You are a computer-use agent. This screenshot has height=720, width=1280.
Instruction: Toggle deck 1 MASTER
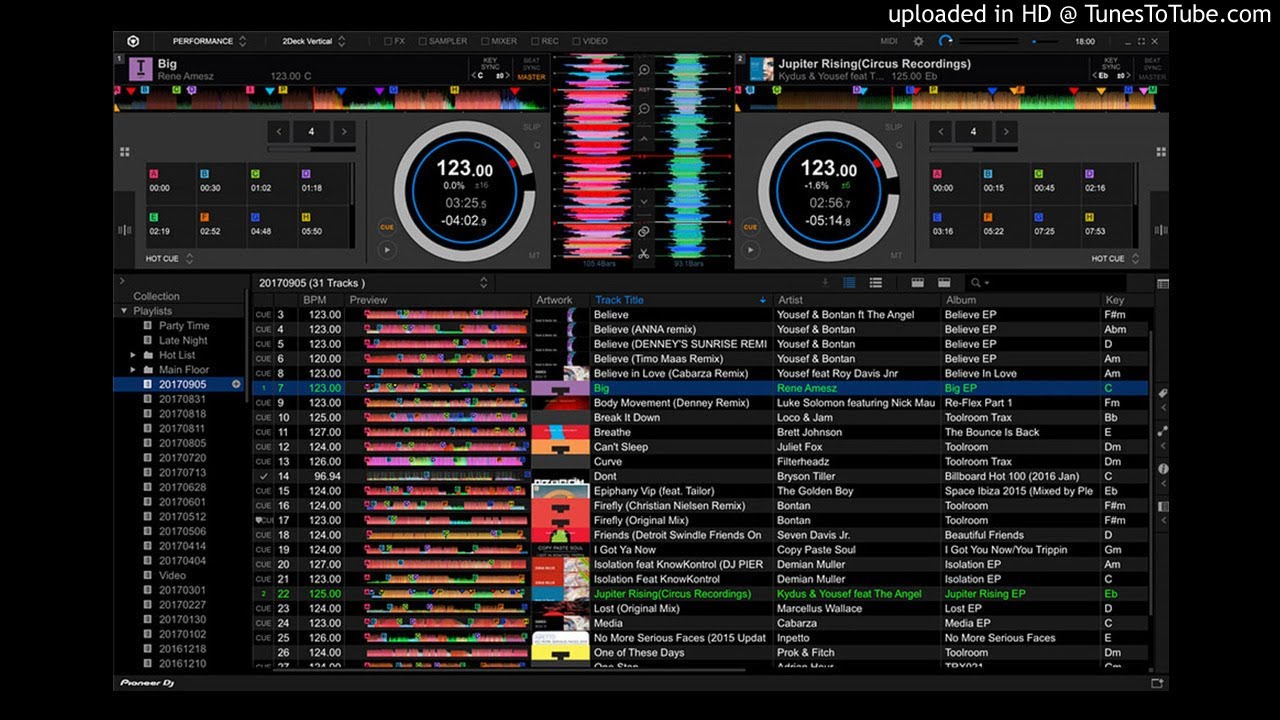tap(532, 76)
